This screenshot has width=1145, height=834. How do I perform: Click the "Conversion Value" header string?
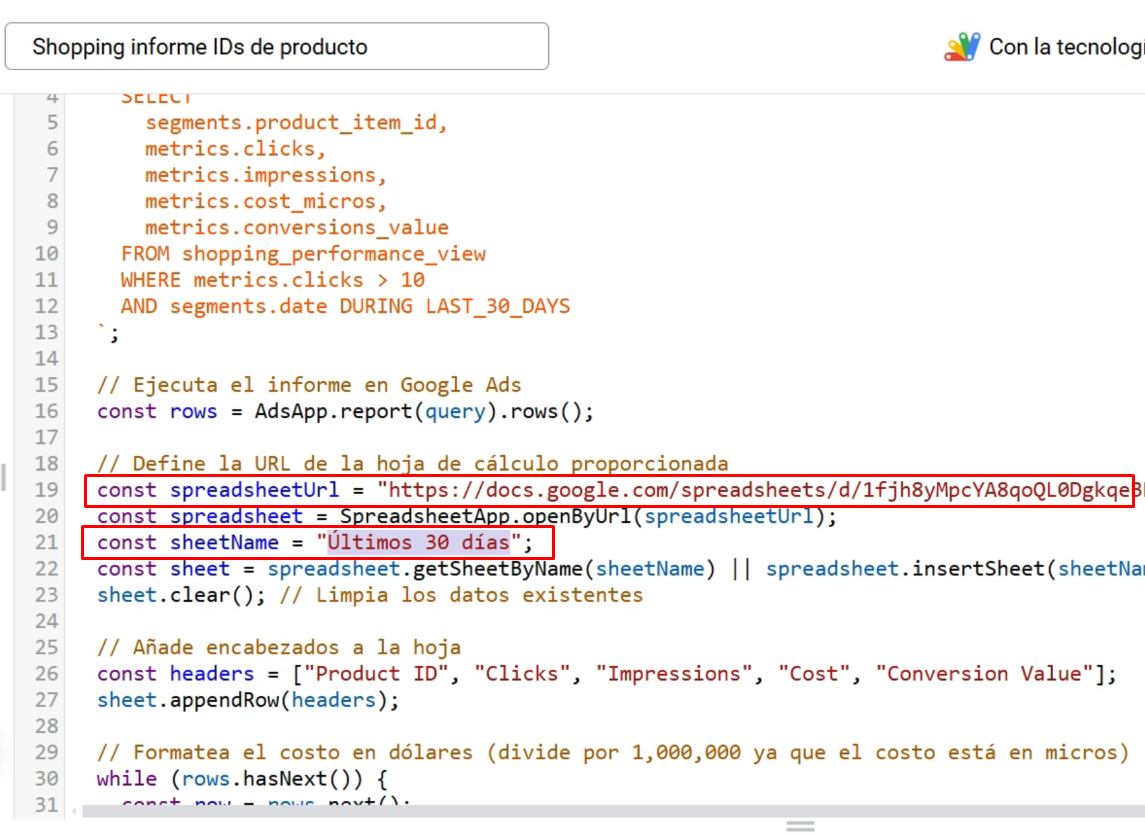(x=984, y=674)
